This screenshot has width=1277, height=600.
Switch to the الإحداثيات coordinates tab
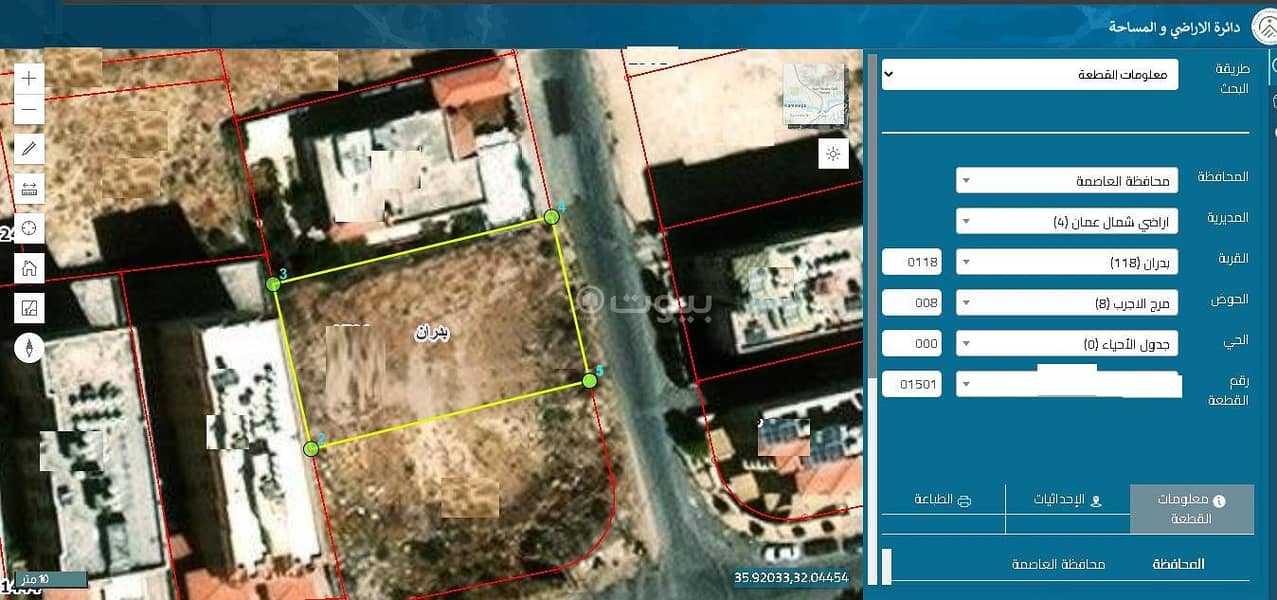point(1067,499)
